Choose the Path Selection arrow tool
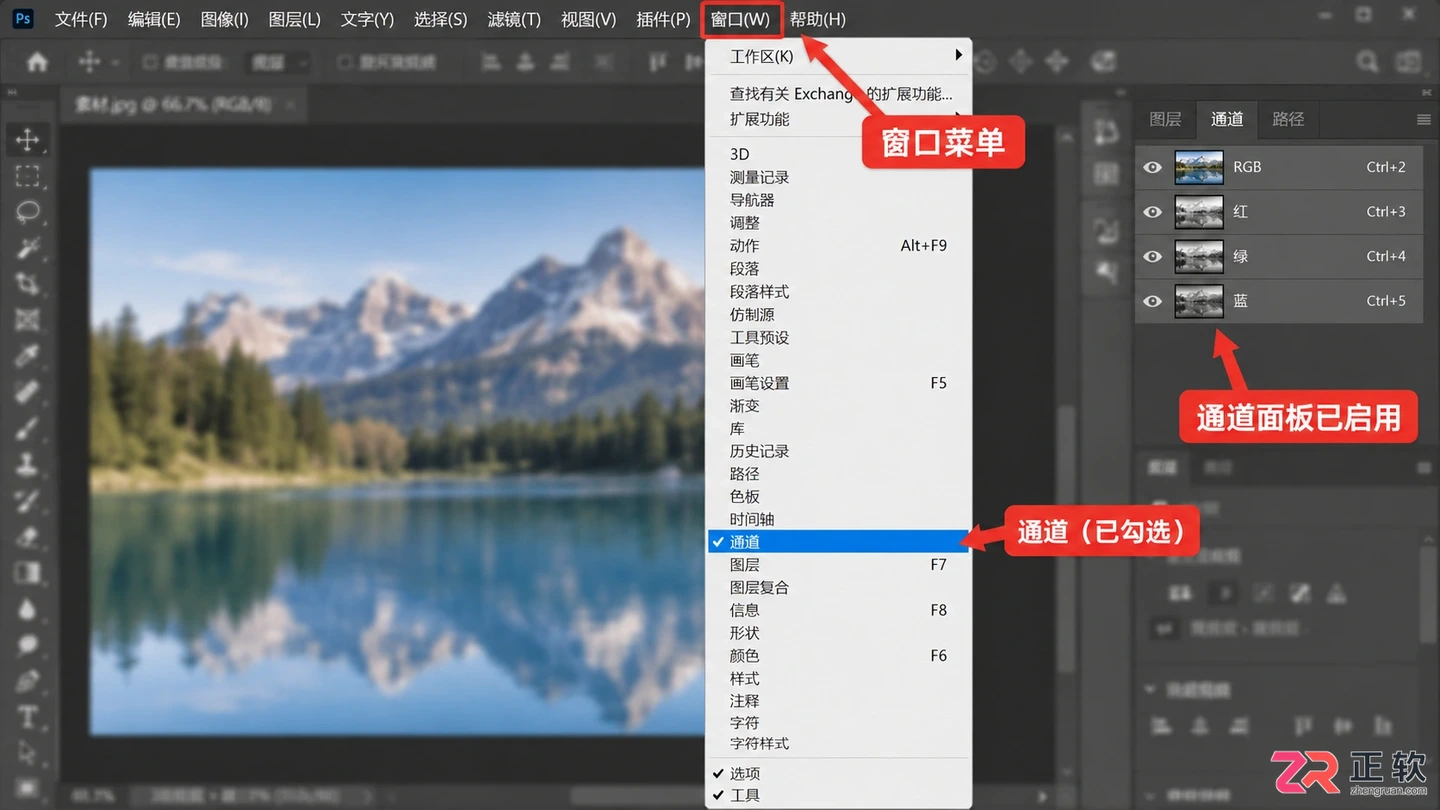The width and height of the screenshot is (1440, 810). click(27, 752)
